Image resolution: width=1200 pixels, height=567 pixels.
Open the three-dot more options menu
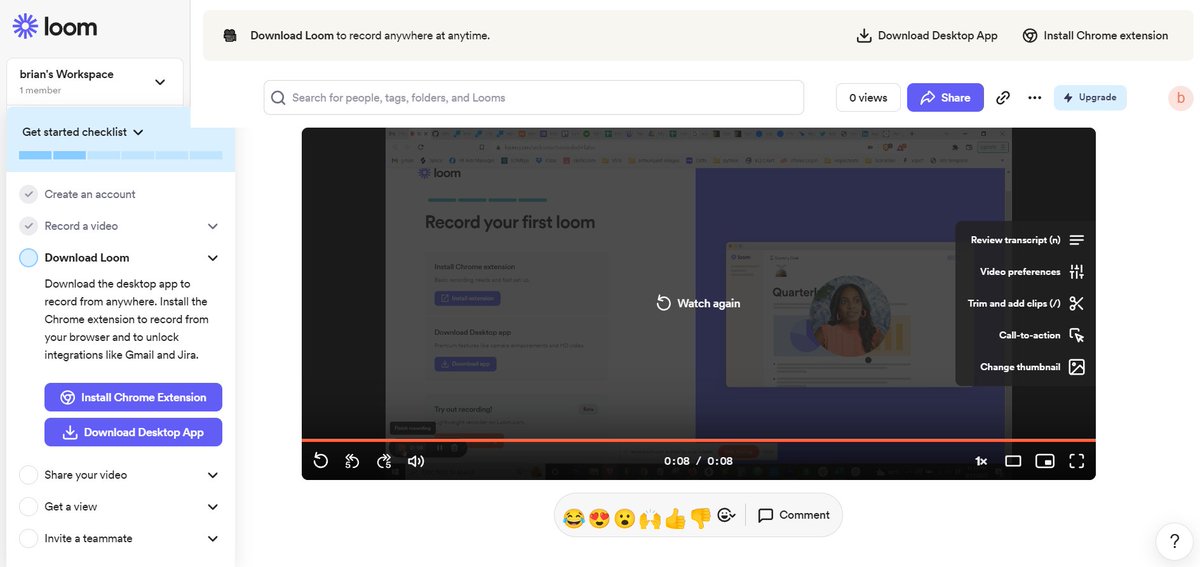1035,97
